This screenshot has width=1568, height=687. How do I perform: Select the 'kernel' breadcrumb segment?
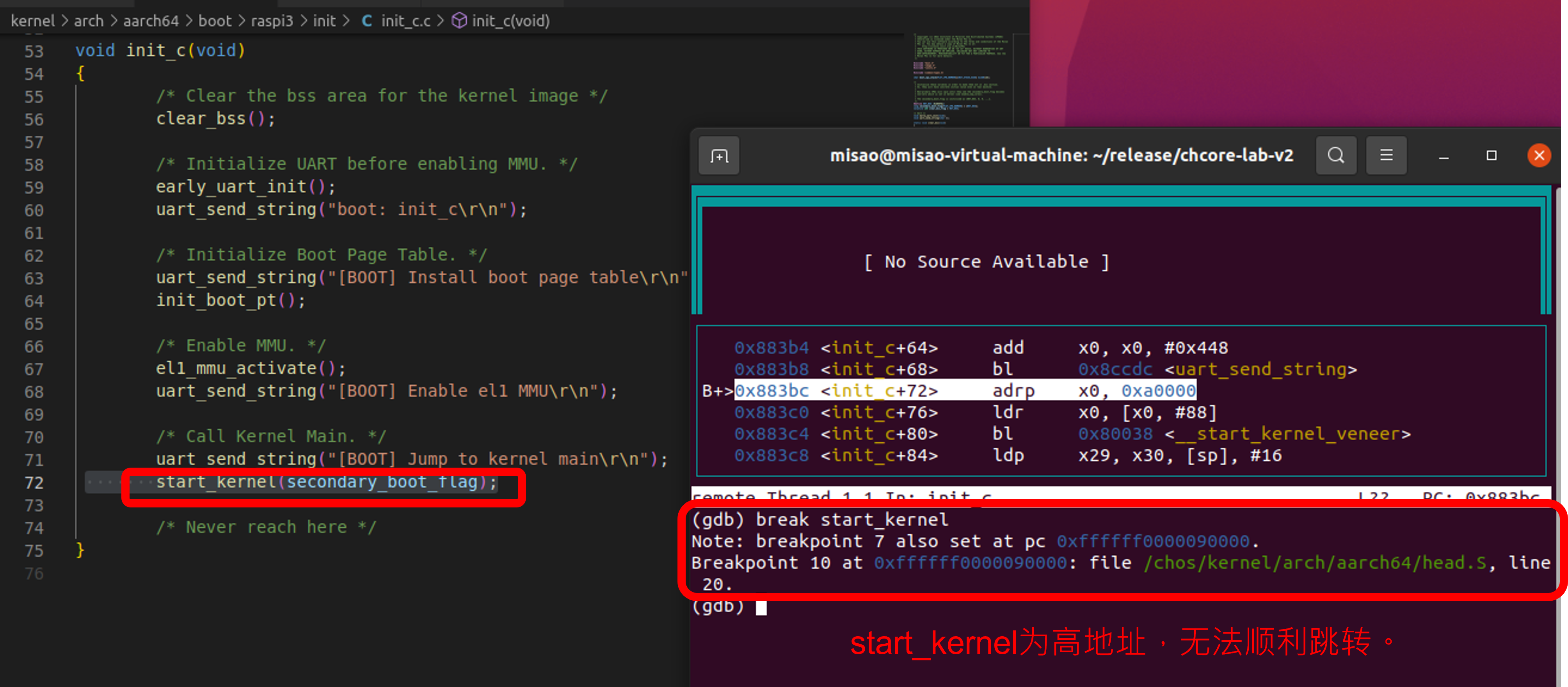[33, 21]
